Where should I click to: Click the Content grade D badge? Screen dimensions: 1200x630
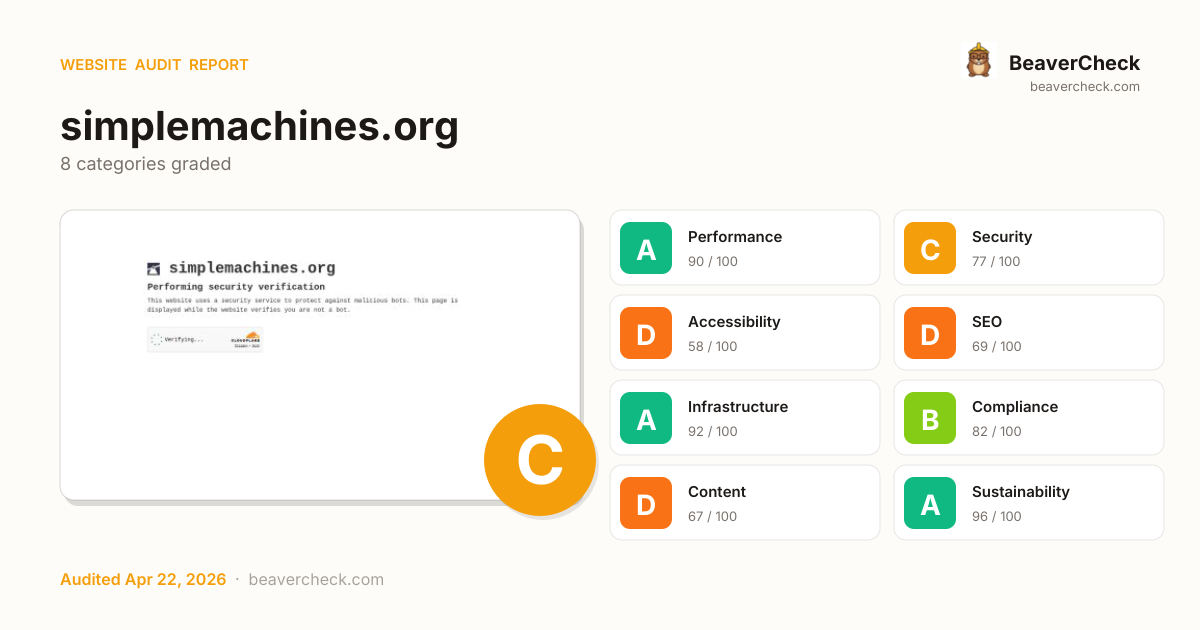(x=646, y=503)
